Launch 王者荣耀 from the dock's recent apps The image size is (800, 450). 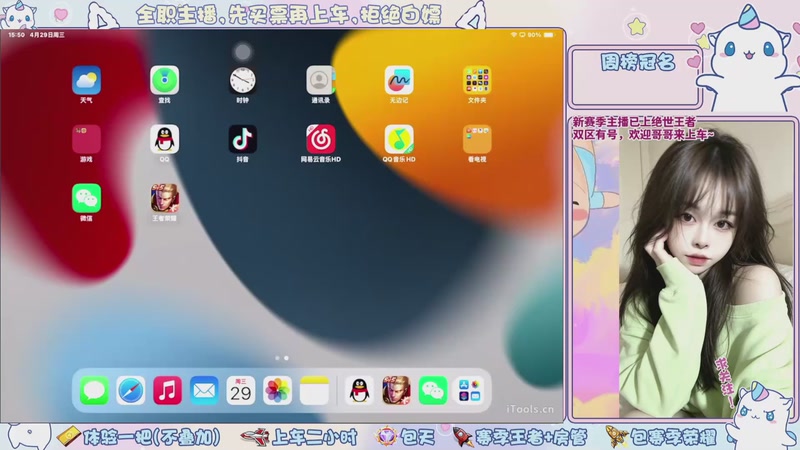(x=396, y=391)
